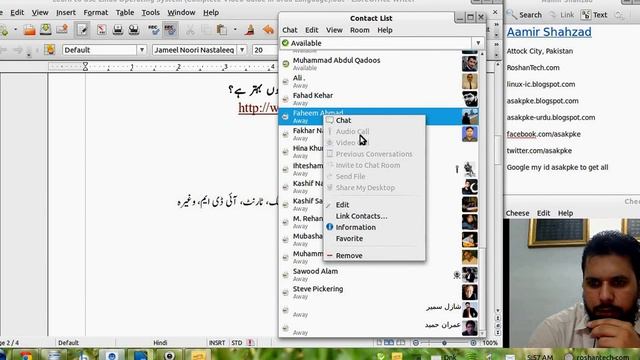640x360 pixels.
Task: Click the document modified indicator in status bar
Action: pyautogui.click(x=250, y=343)
